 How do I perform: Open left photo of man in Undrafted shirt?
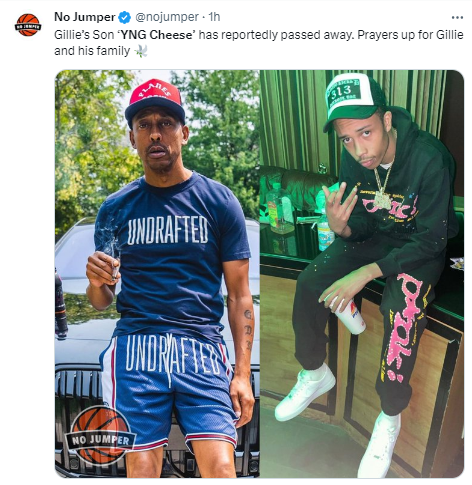157,273
